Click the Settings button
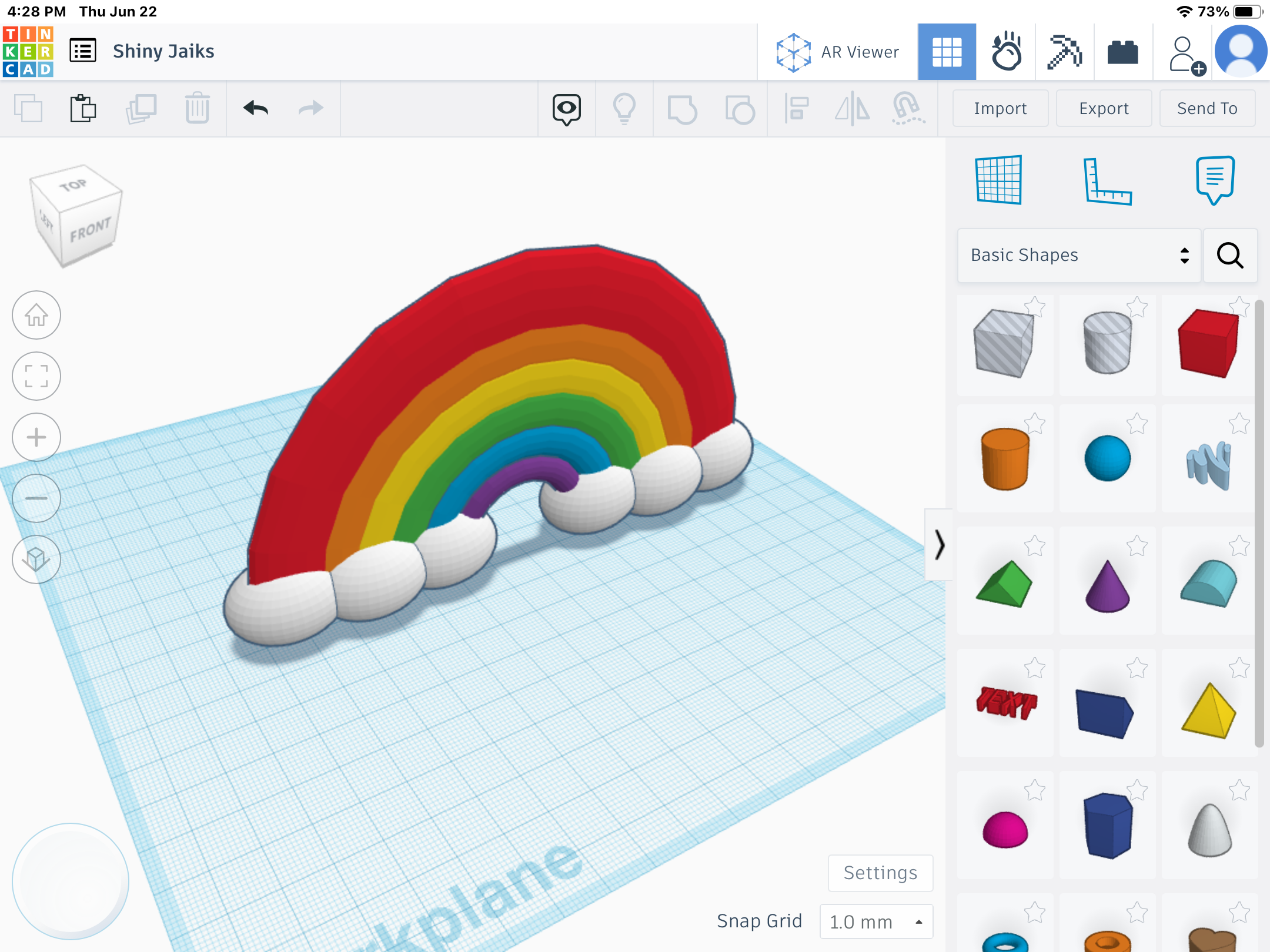The height and width of the screenshot is (952, 1270). click(x=880, y=873)
